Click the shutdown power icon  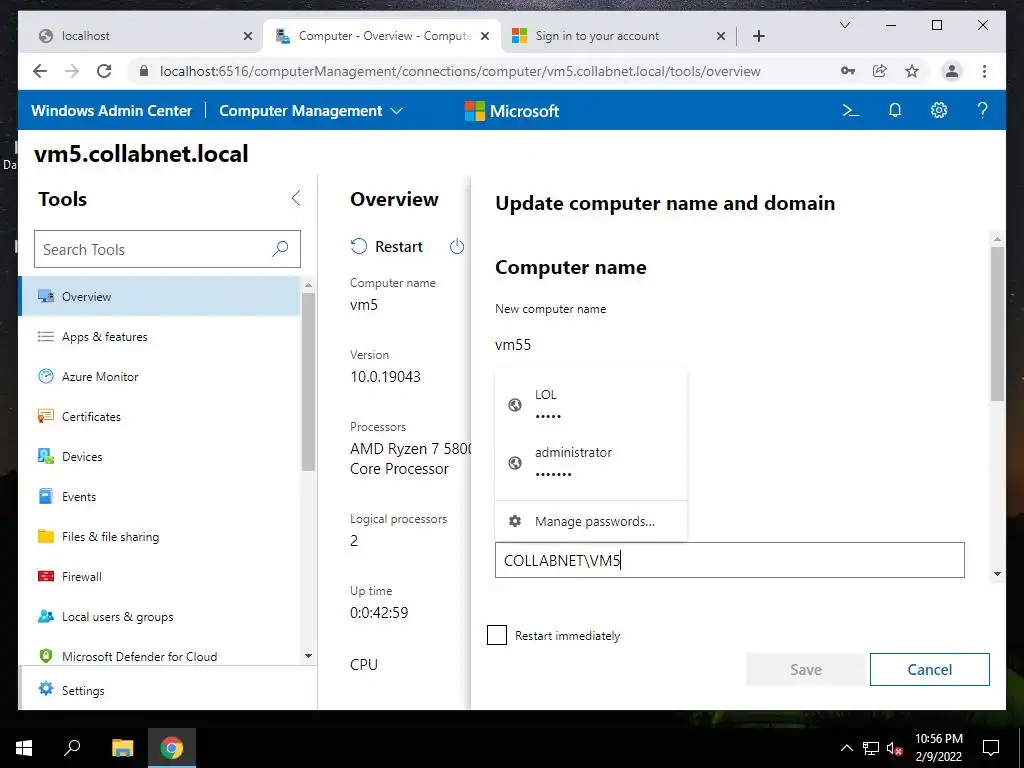457,246
